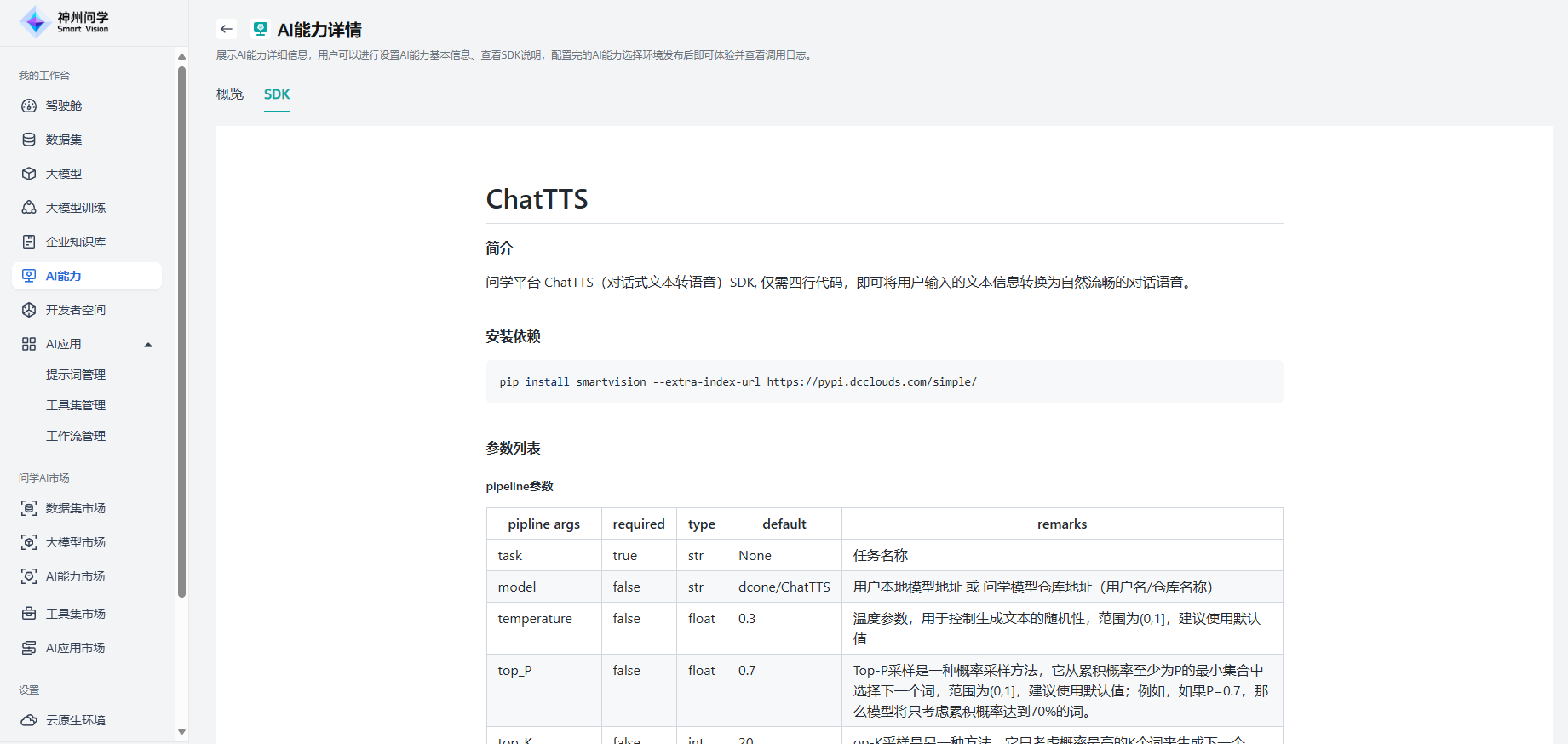Click the 大模型 cube icon
1568x744 pixels.
tap(29, 174)
